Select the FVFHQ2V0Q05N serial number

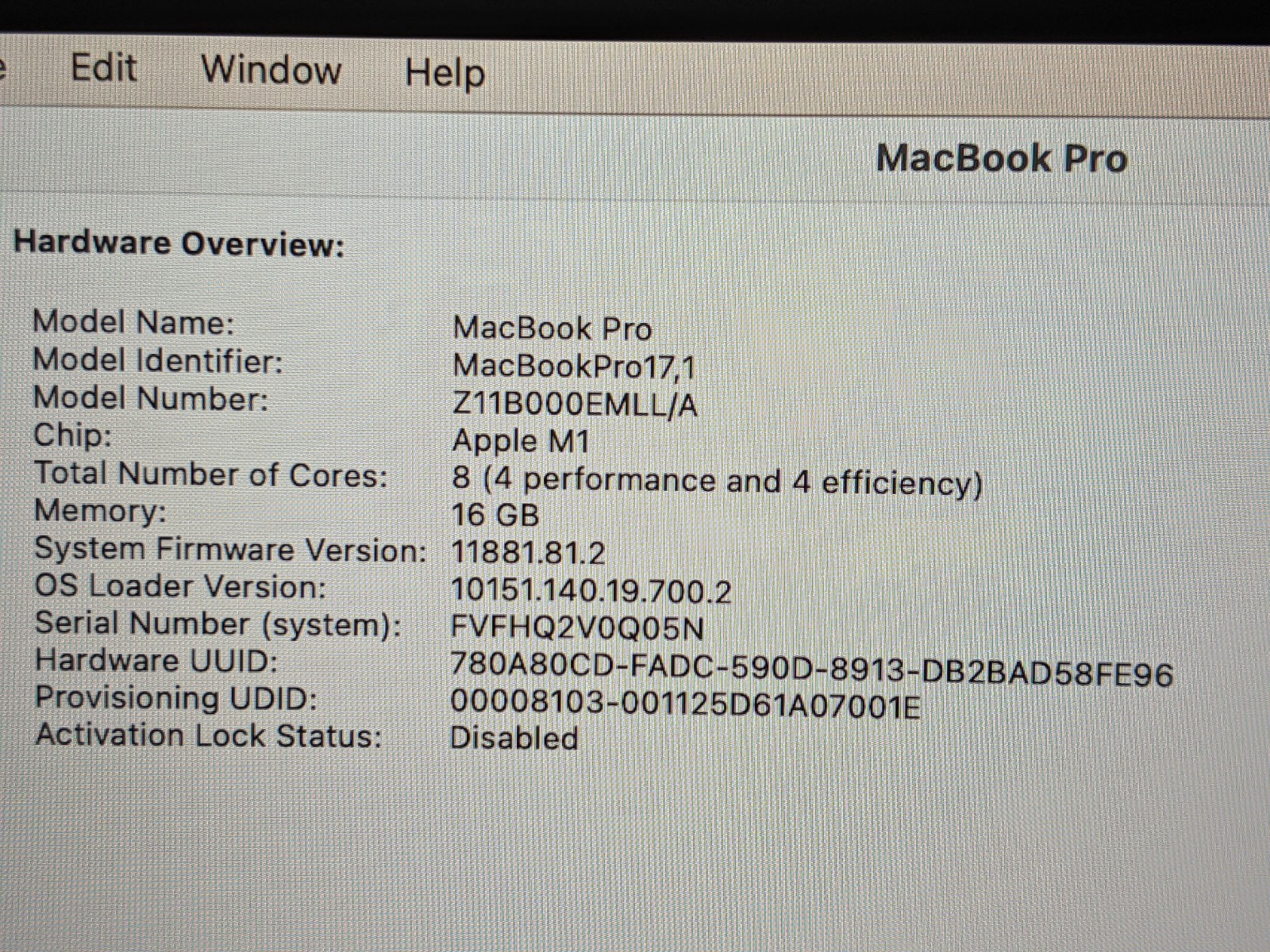(x=577, y=628)
